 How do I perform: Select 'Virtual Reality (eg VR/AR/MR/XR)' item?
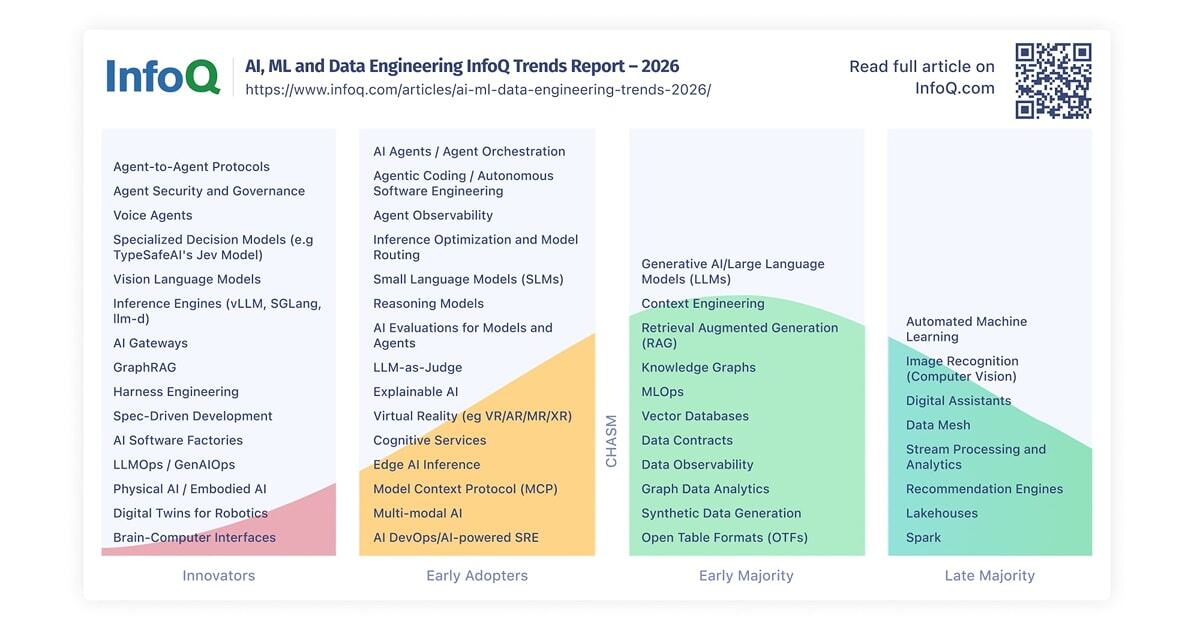[473, 416]
